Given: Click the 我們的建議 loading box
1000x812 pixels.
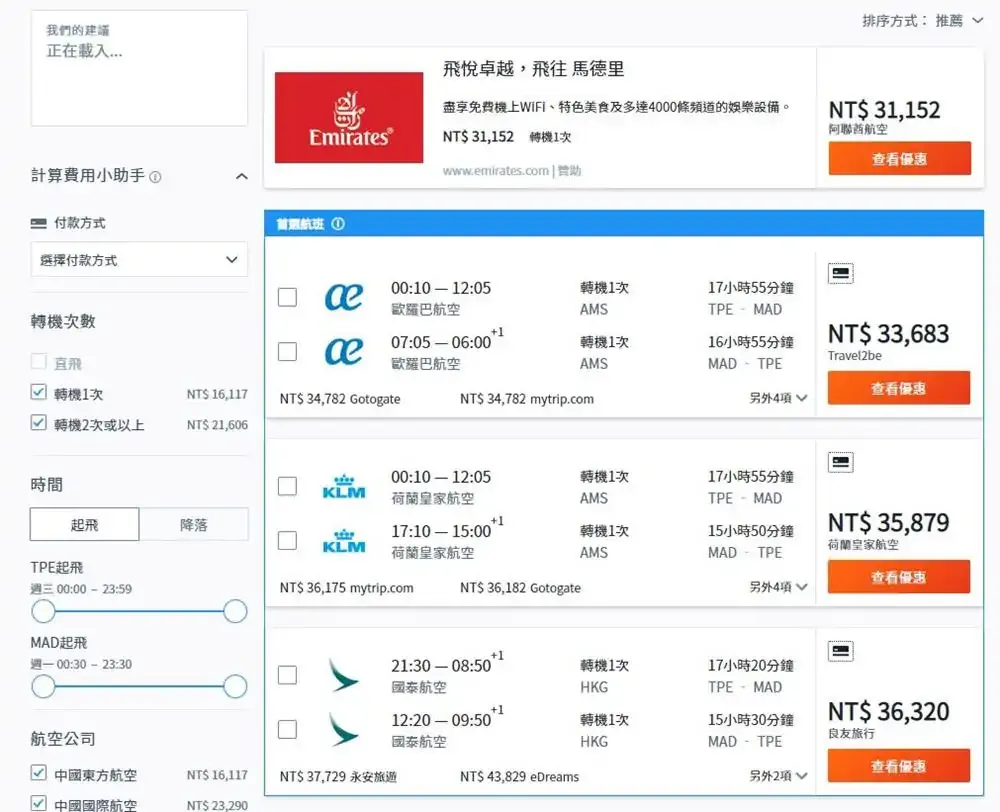Looking at the screenshot, I should tap(139, 68).
